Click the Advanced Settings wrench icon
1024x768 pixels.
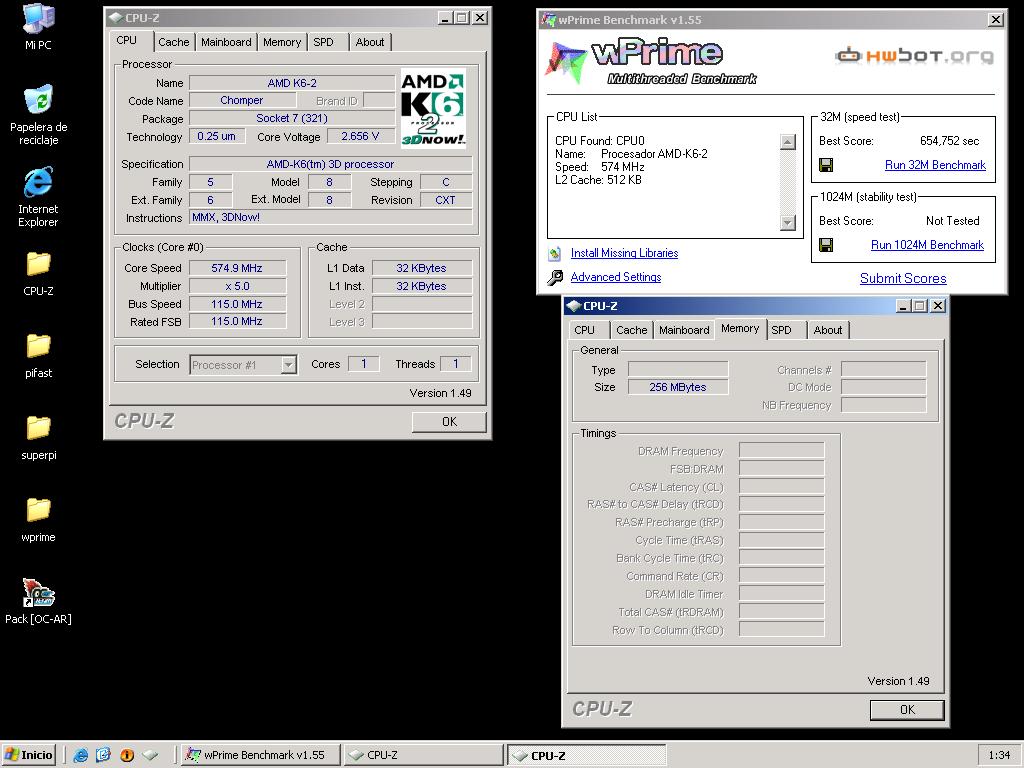(x=555, y=278)
